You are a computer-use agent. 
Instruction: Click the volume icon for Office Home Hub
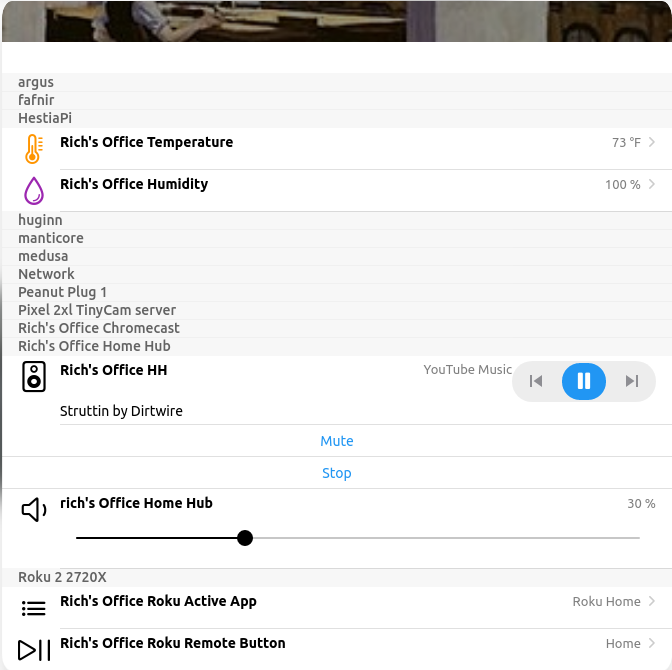point(34,510)
